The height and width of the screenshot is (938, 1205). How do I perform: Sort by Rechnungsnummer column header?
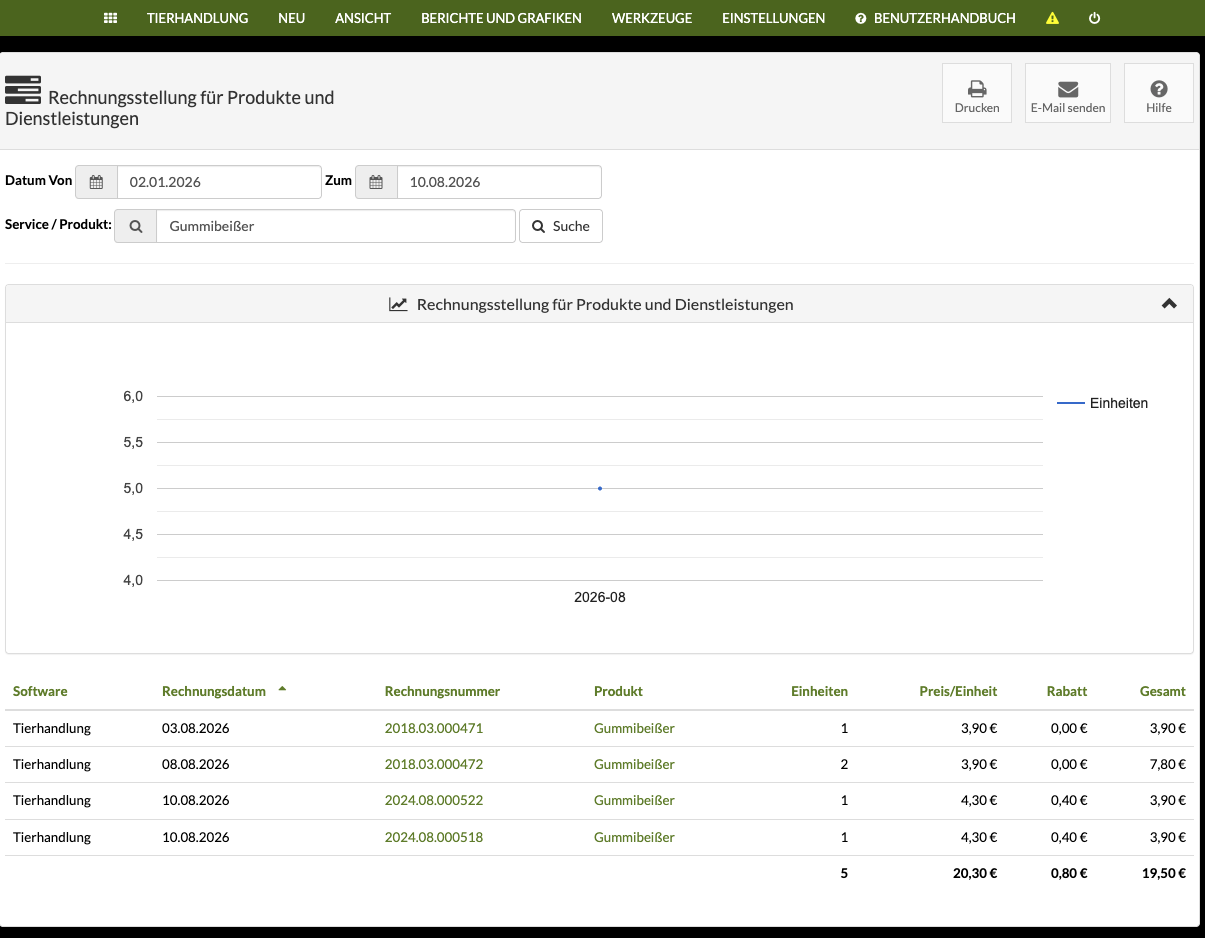[442, 691]
